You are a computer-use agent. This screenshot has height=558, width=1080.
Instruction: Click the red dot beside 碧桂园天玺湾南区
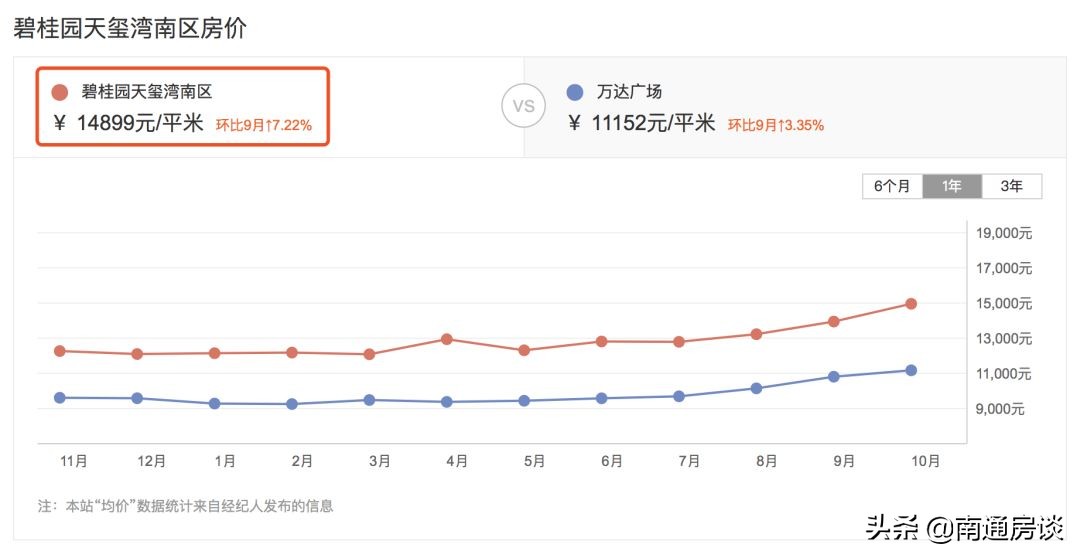click(x=60, y=92)
